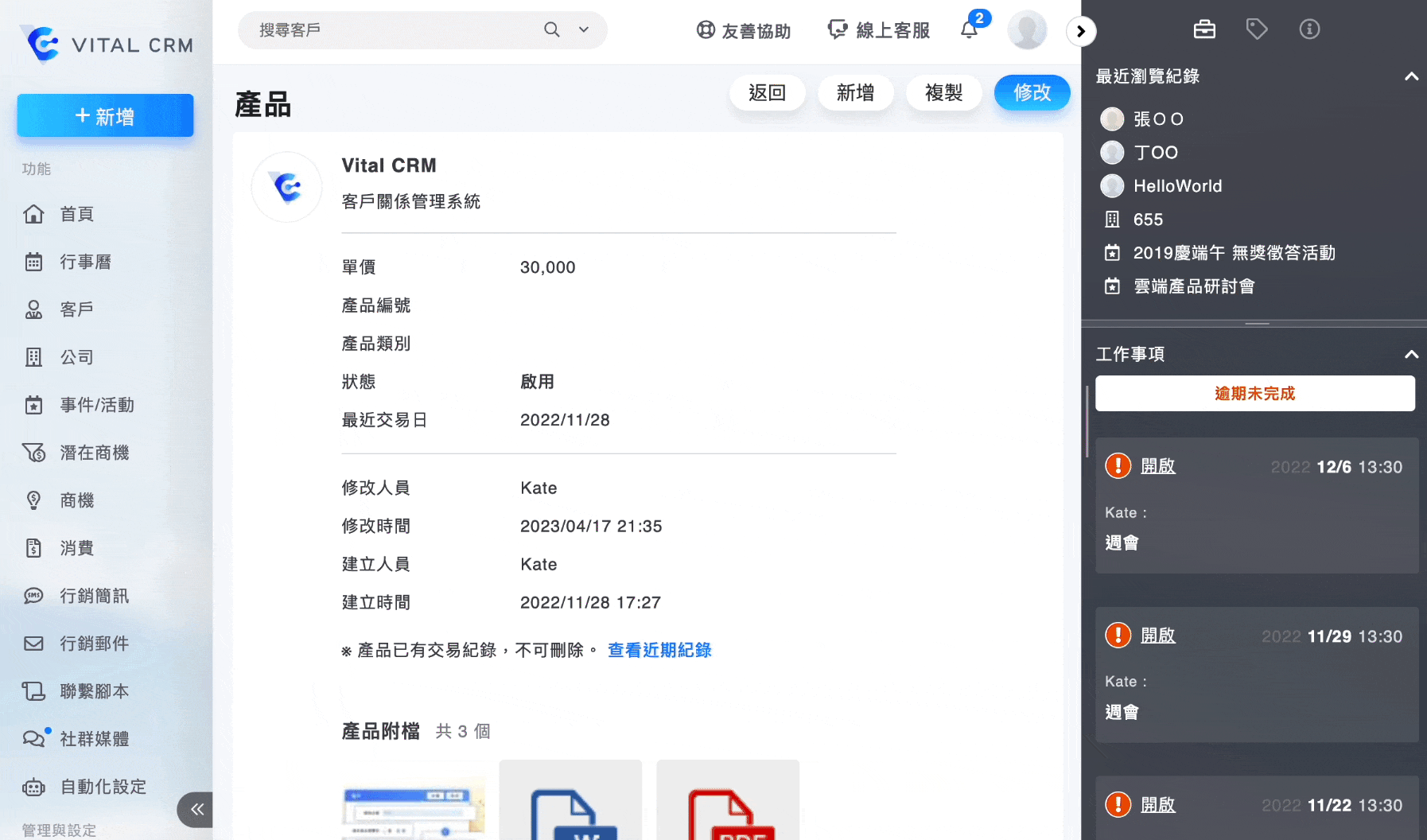Select the 逾期未完成 tab

point(1255,394)
